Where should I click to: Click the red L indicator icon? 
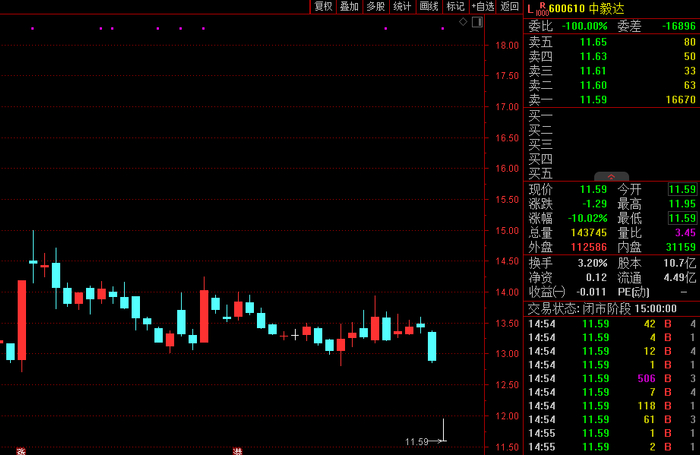[530, 9]
